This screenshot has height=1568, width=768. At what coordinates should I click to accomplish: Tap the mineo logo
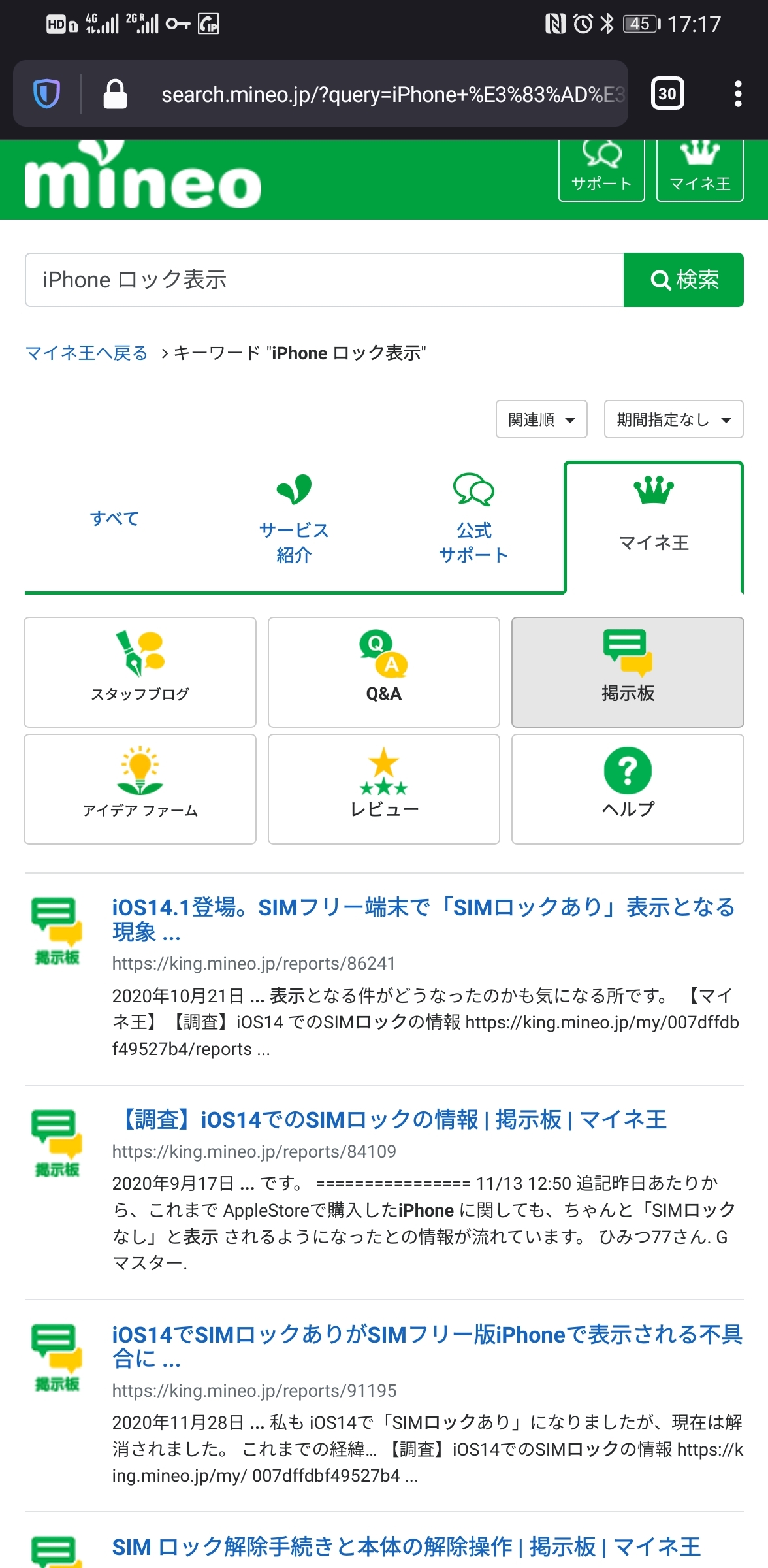(x=142, y=180)
